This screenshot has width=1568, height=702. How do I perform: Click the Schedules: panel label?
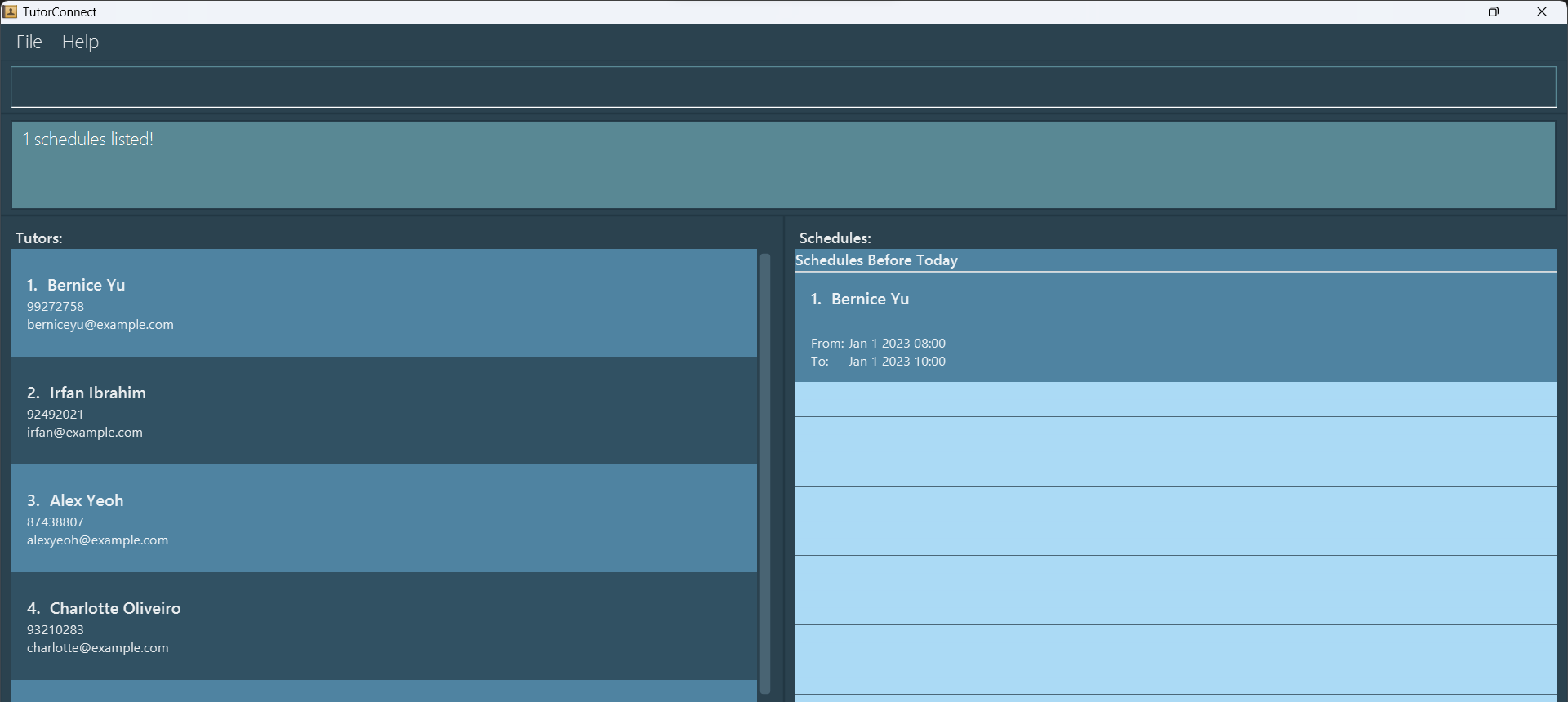(x=835, y=238)
